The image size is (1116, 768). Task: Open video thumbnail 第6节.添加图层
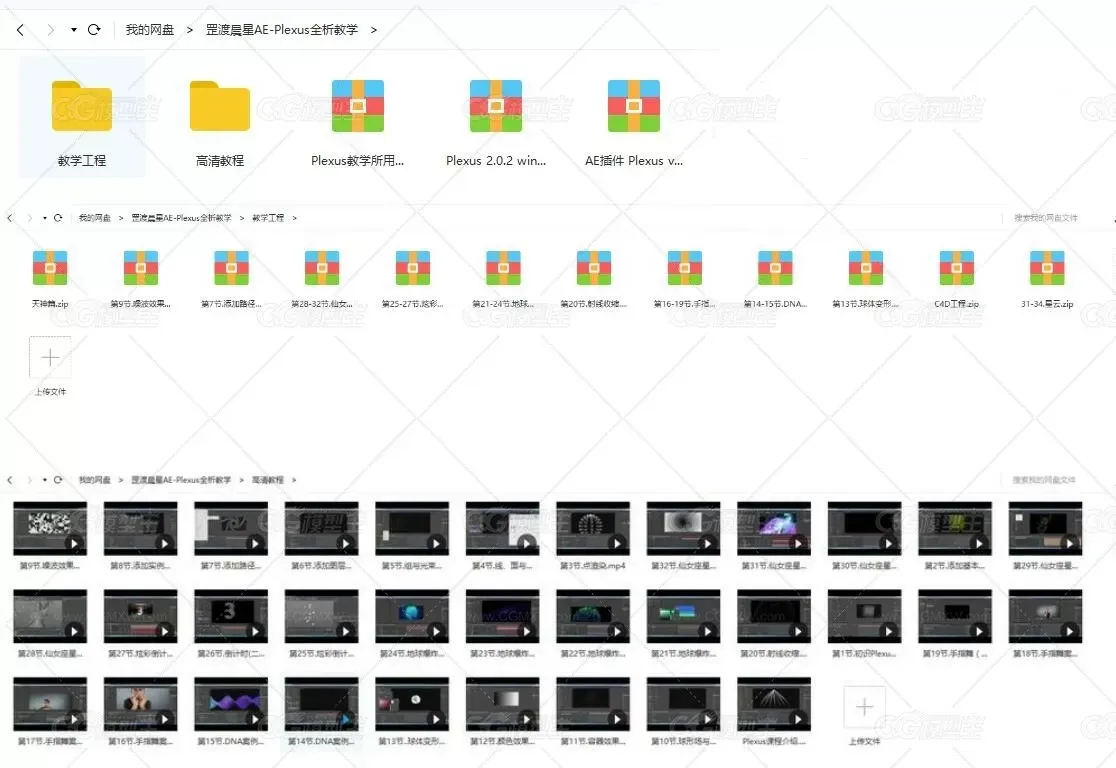322,529
